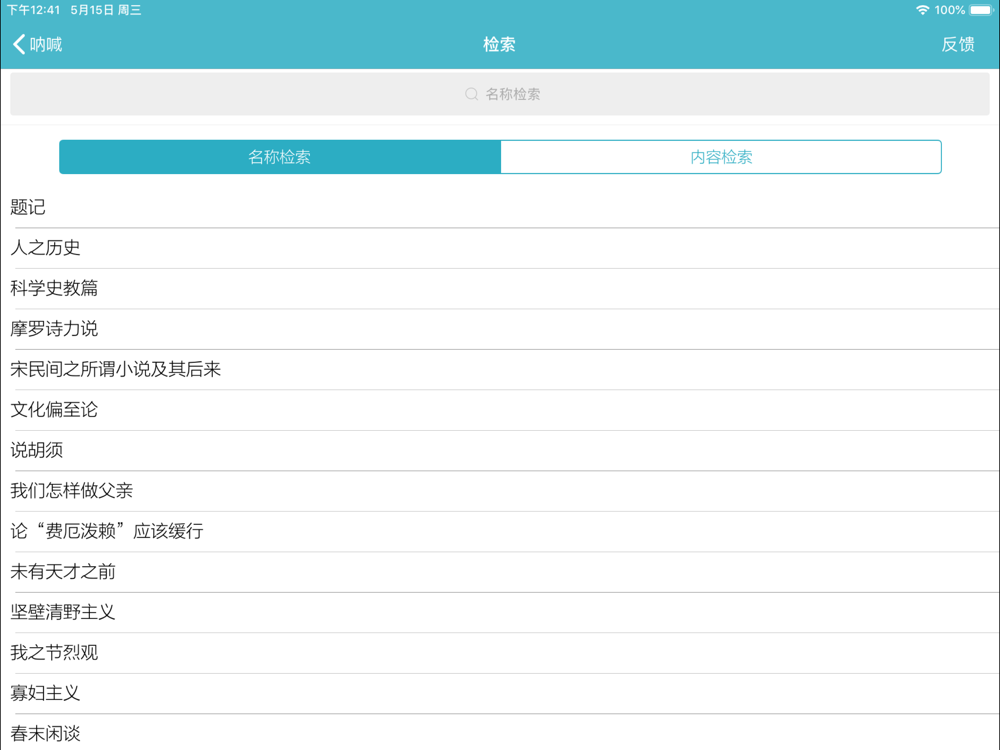Viewport: 1000px width, 750px height.
Task: Switch to 内容检索 tab
Action: [x=721, y=157]
